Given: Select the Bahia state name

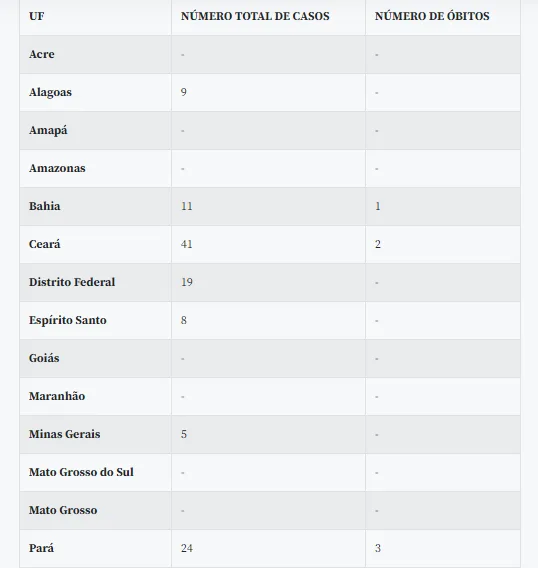Looking at the screenshot, I should point(45,206).
